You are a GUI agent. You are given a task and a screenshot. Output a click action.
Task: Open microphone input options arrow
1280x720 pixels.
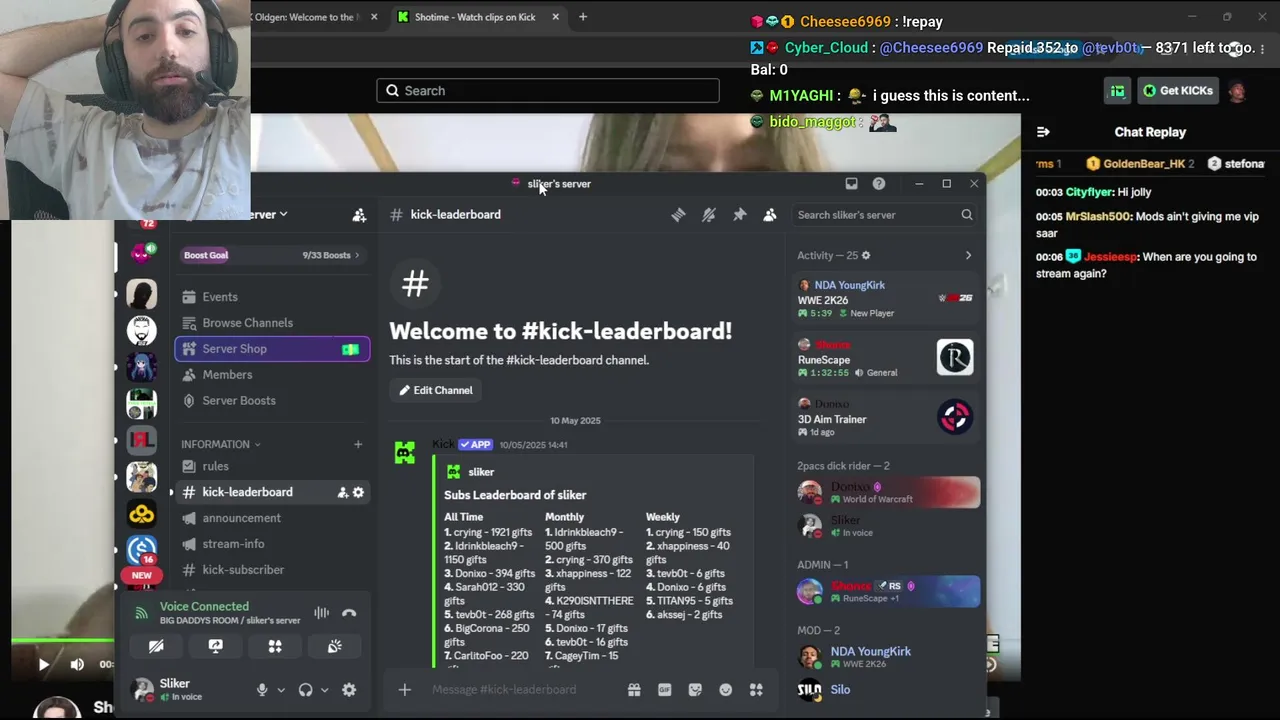coord(280,690)
